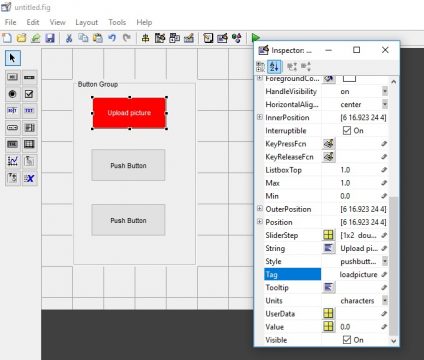Select the red Upload picture button
Screen dimensions: 424x360
[129, 113]
